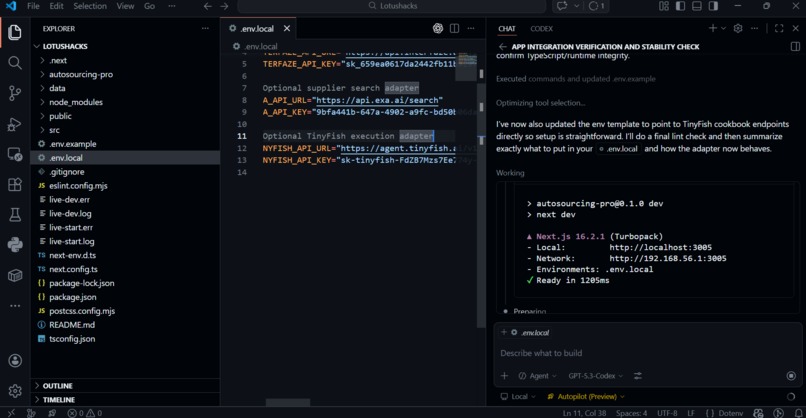Change Spaces: 4 indentation setting

click(631, 413)
